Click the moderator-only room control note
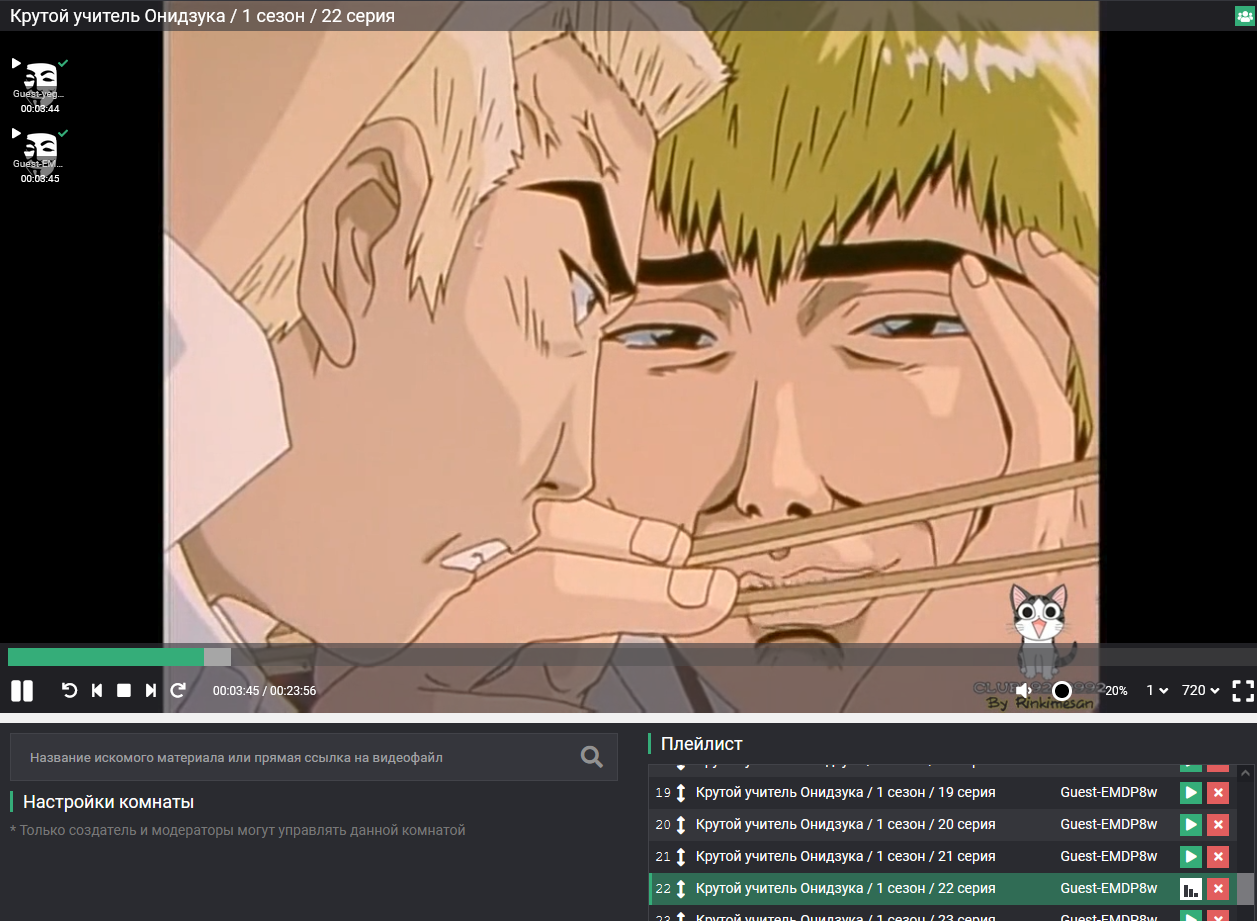Viewport: 1257px width, 921px height. (x=238, y=830)
